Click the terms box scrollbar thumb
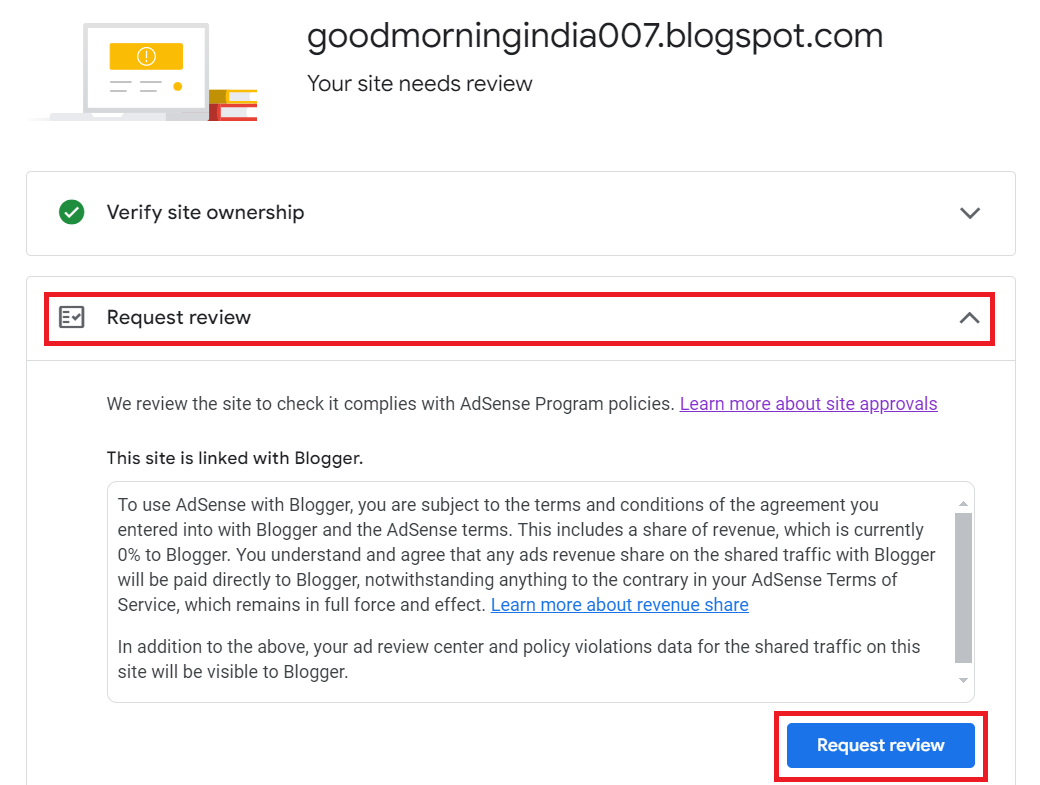The width and height of the screenshot is (1040, 785). (x=963, y=587)
